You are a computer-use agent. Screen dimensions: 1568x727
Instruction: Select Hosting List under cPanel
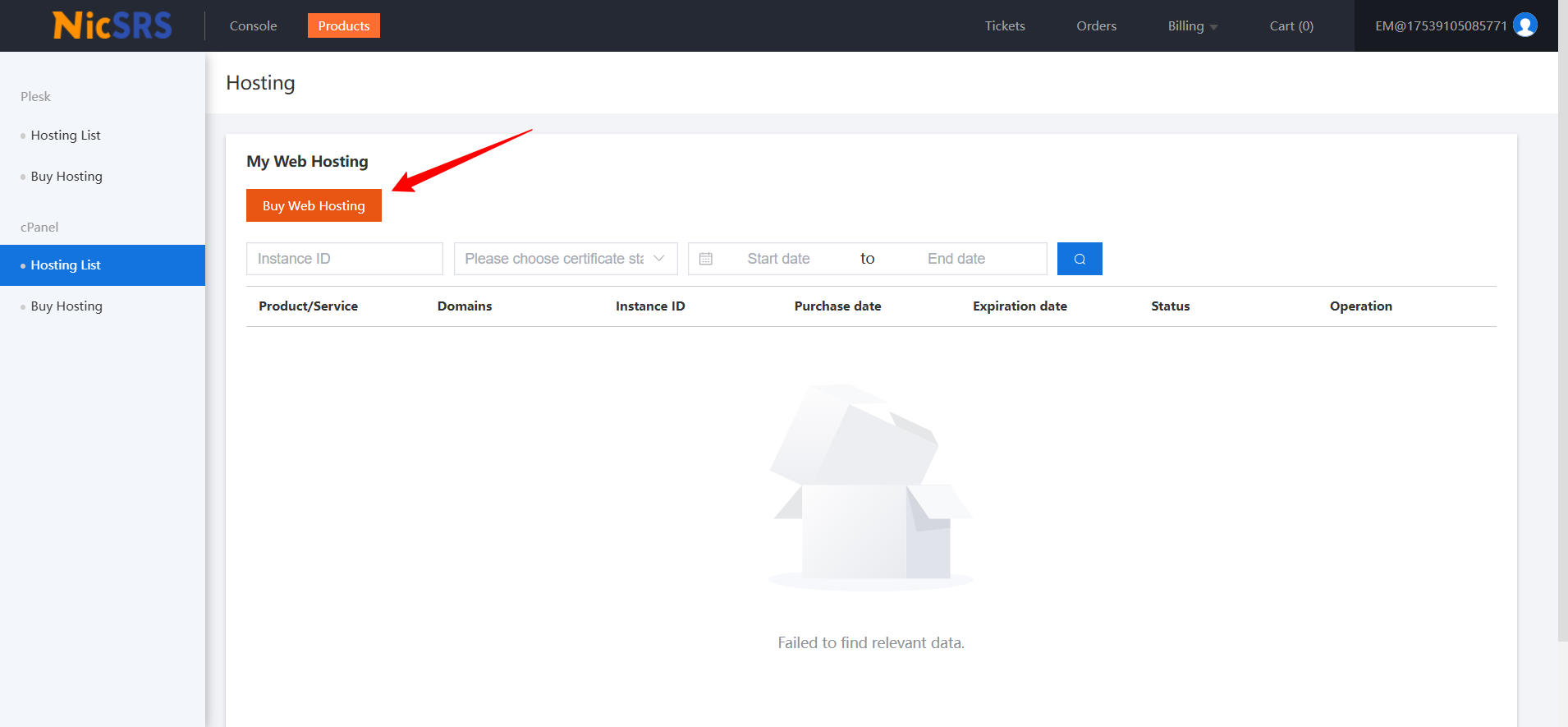pos(103,265)
